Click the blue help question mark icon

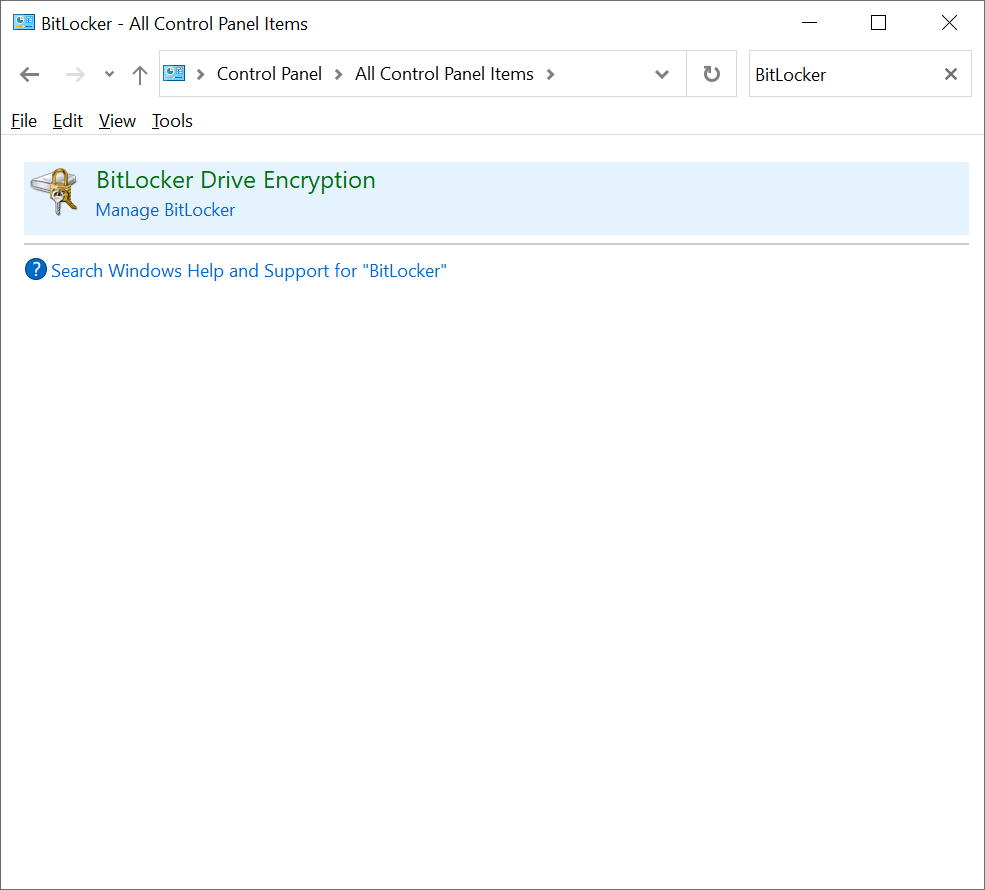point(36,269)
